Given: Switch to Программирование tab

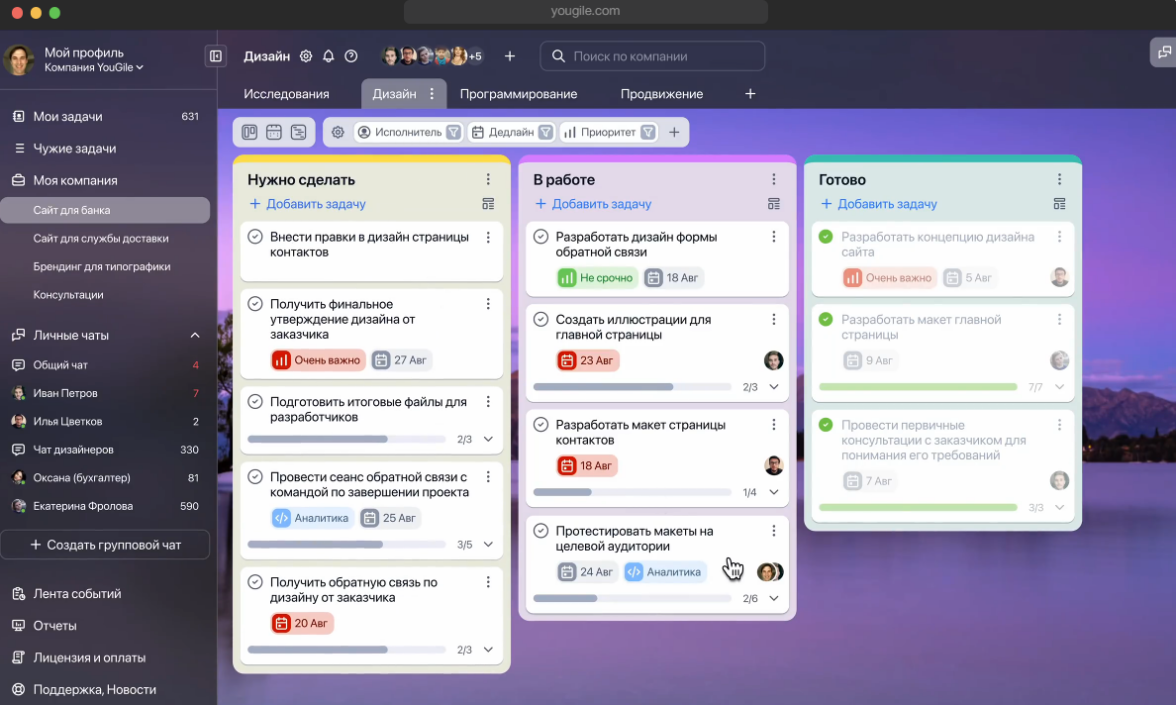Looking at the screenshot, I should tap(518, 94).
